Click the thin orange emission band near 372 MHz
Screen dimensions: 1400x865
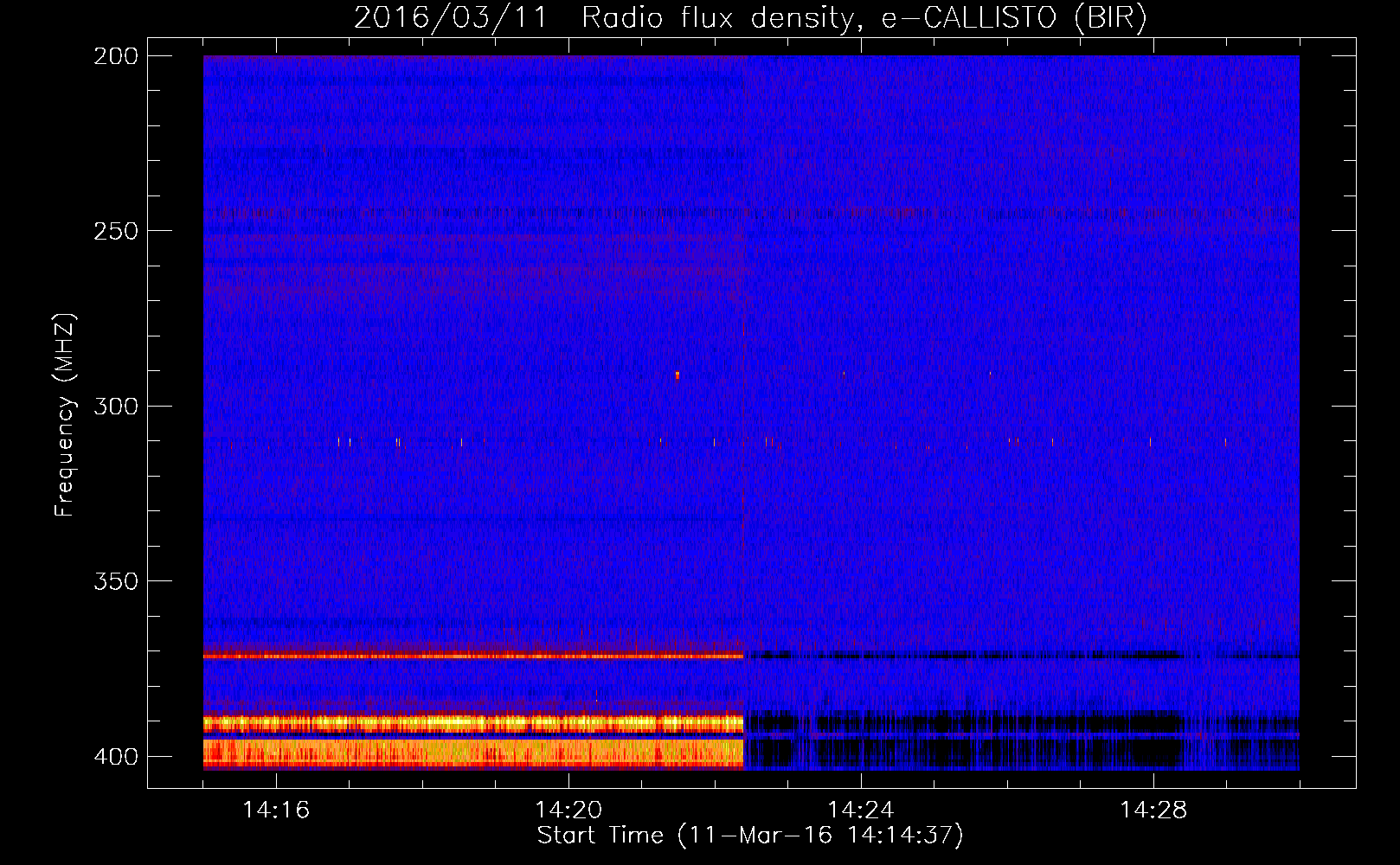tap(473, 657)
